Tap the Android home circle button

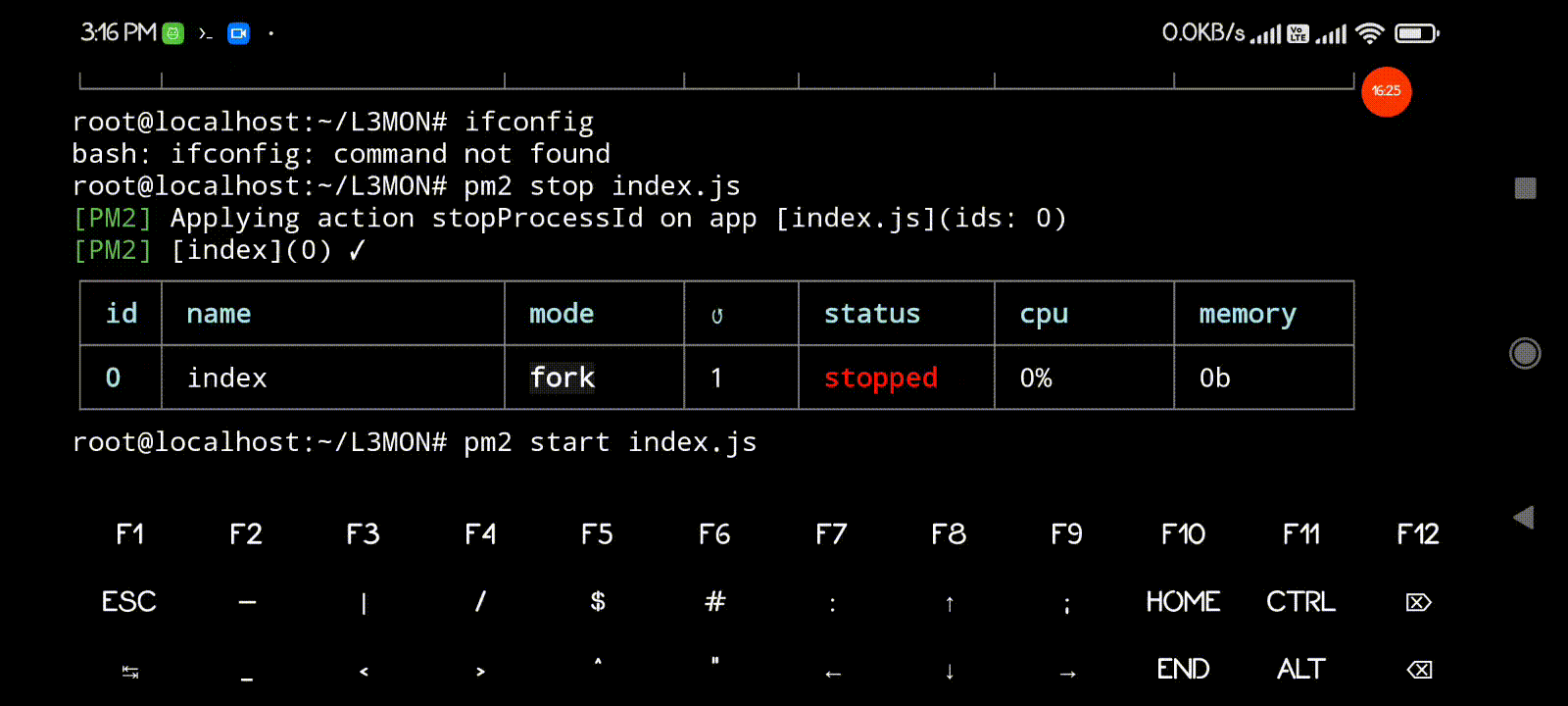pos(1525,353)
